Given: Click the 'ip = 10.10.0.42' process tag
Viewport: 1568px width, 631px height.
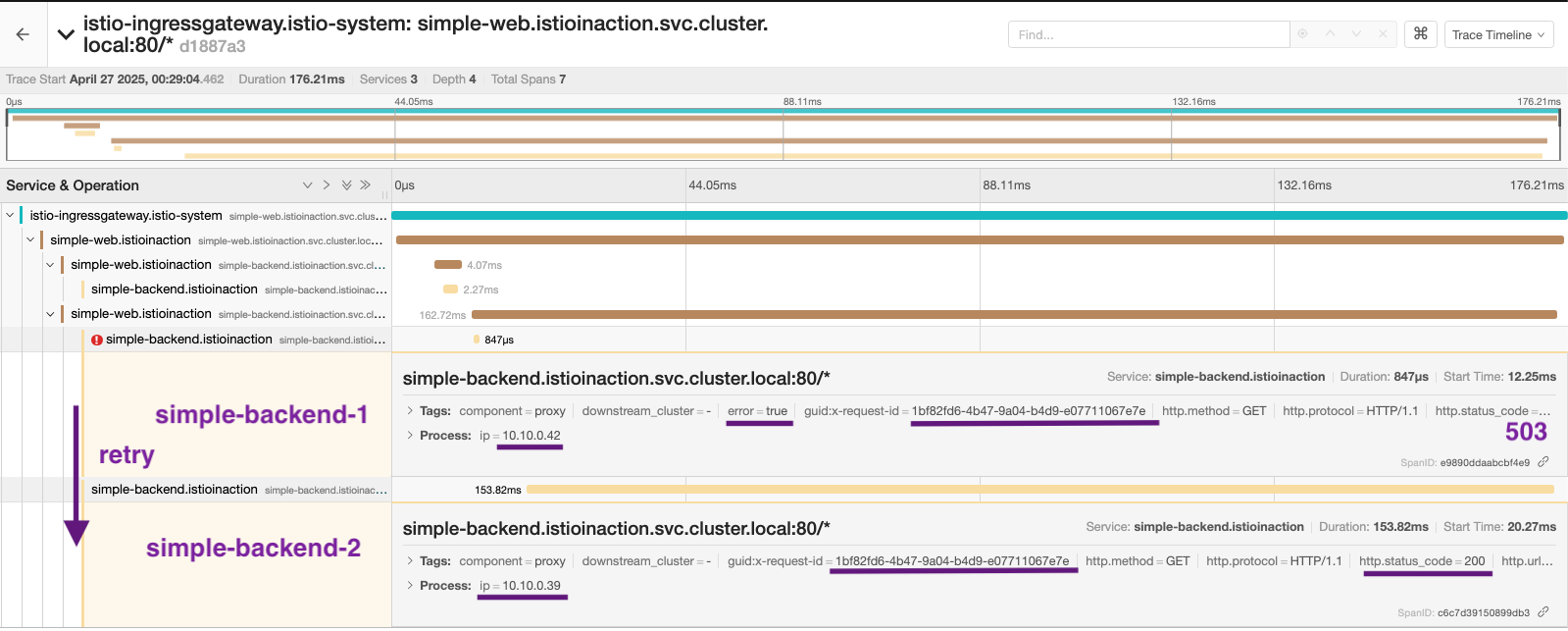Looking at the screenshot, I should 521,436.
